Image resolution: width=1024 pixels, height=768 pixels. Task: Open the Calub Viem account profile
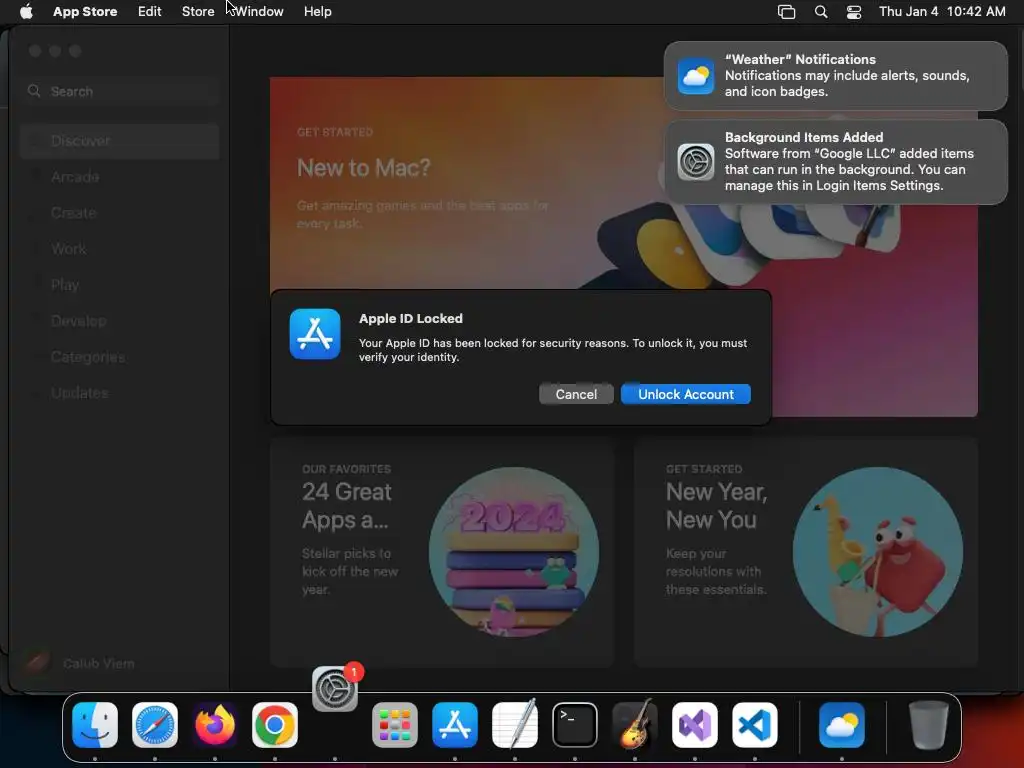(x=82, y=663)
